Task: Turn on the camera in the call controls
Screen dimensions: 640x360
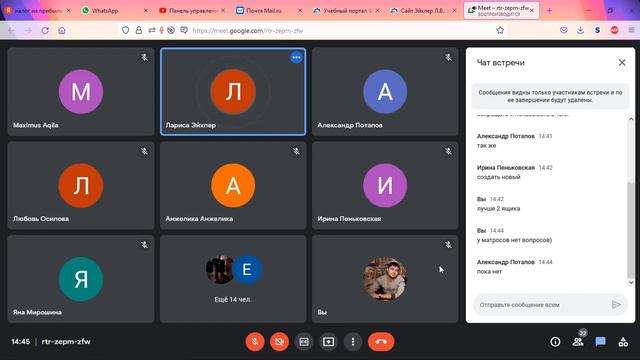Action: [279, 342]
